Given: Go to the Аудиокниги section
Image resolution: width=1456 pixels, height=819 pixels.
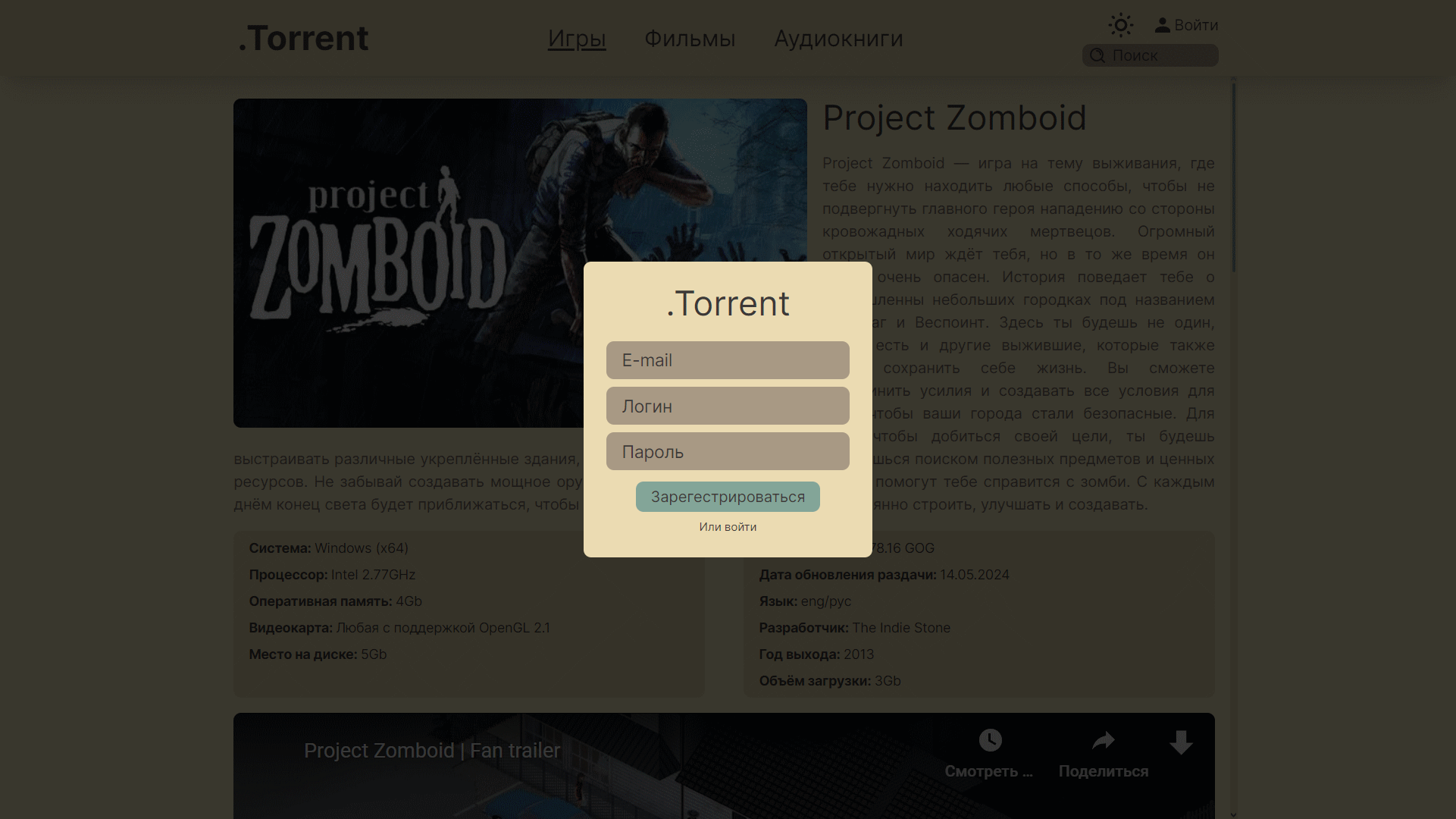Looking at the screenshot, I should pos(838,39).
